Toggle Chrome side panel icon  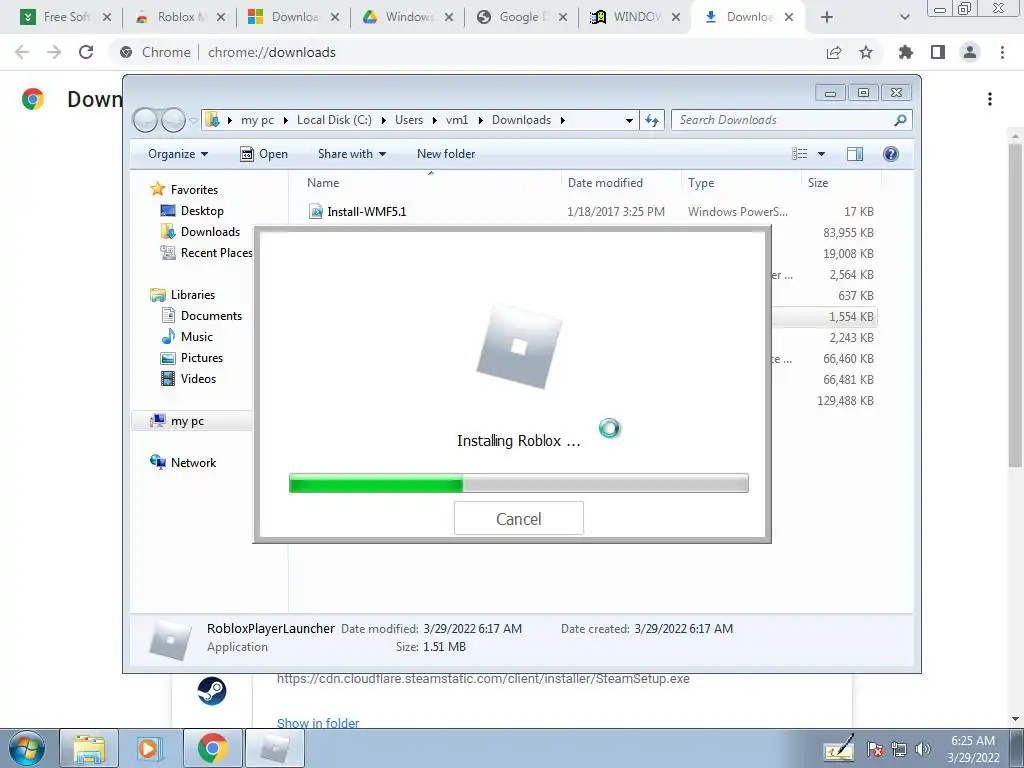938,52
